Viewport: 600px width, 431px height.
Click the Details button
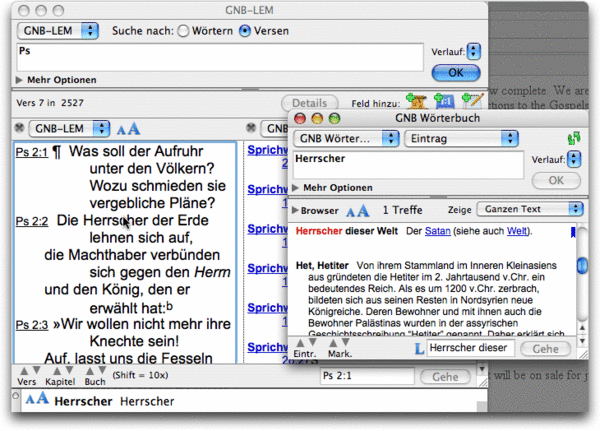310,103
